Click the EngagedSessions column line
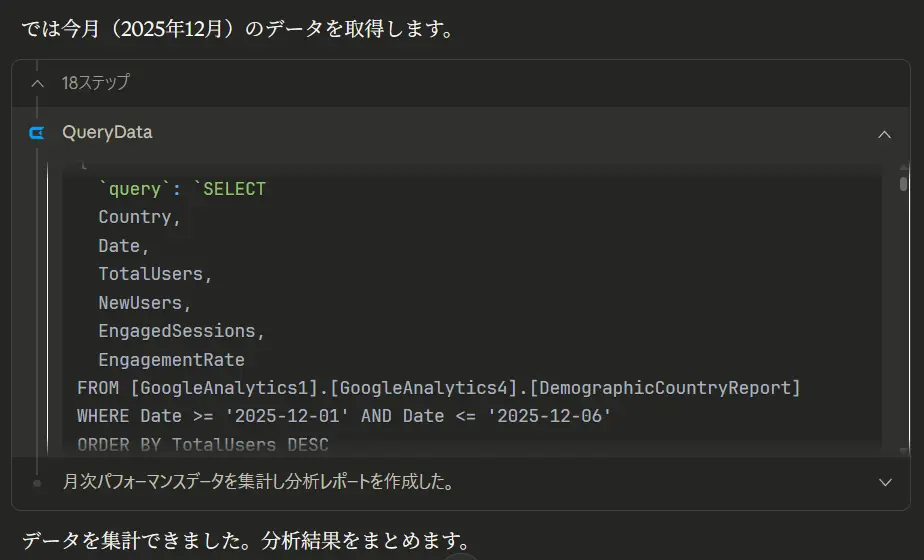 181,330
